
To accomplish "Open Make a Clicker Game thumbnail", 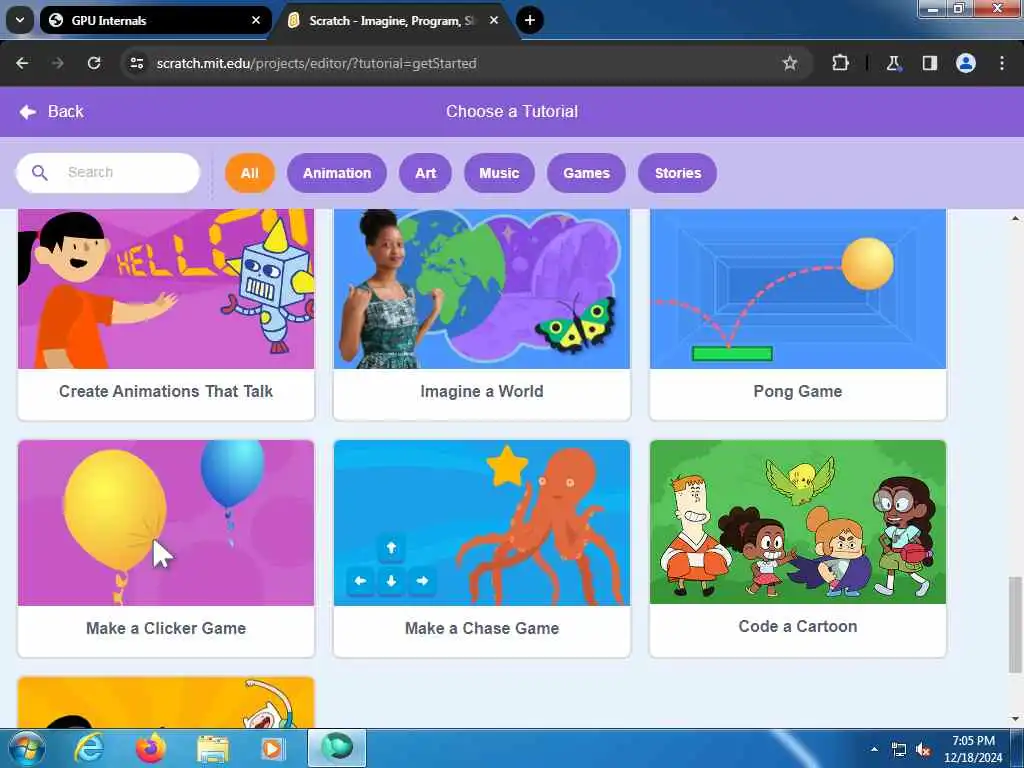I will pyautogui.click(x=166, y=522).
